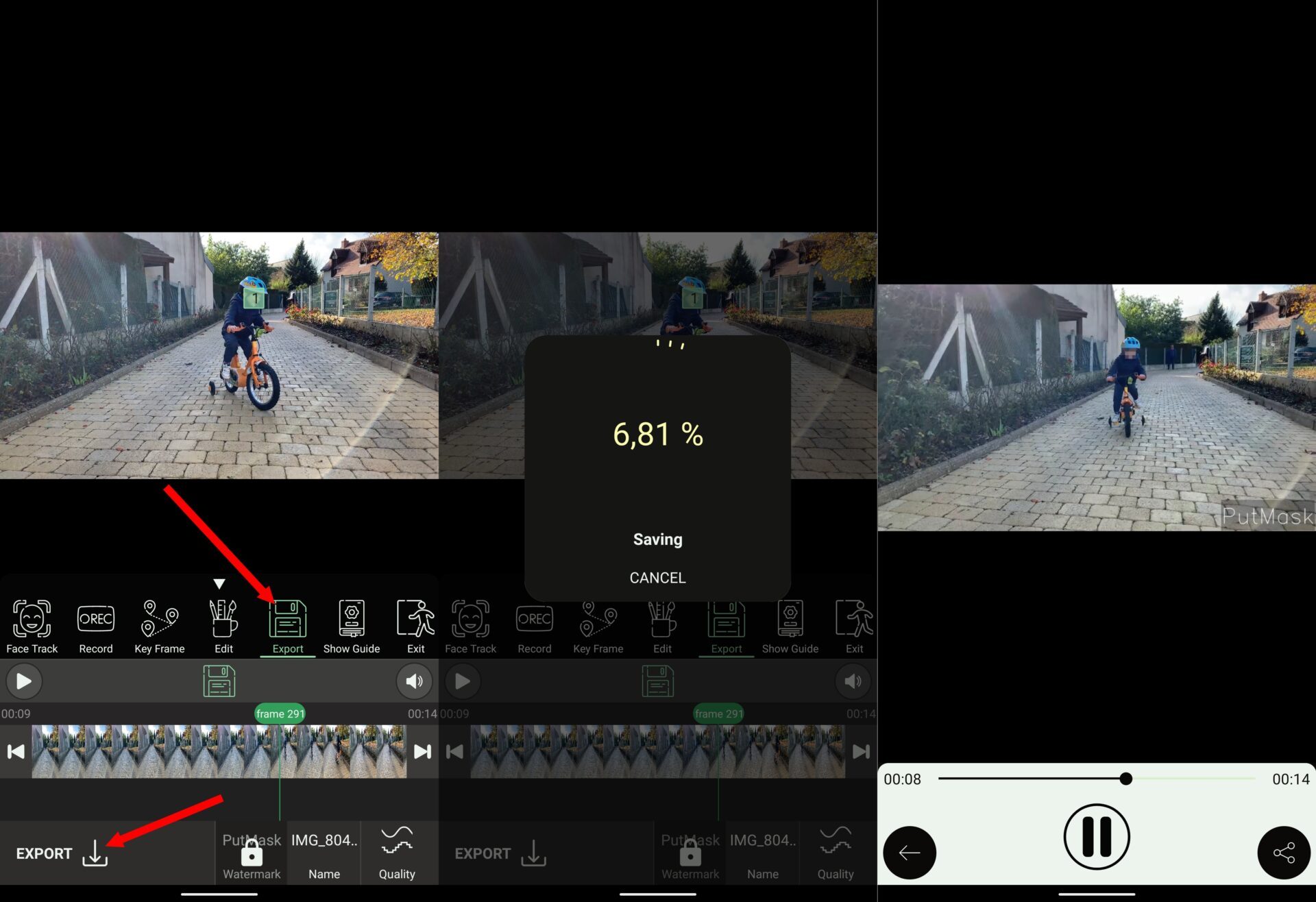Share the exported video from player

click(1284, 853)
